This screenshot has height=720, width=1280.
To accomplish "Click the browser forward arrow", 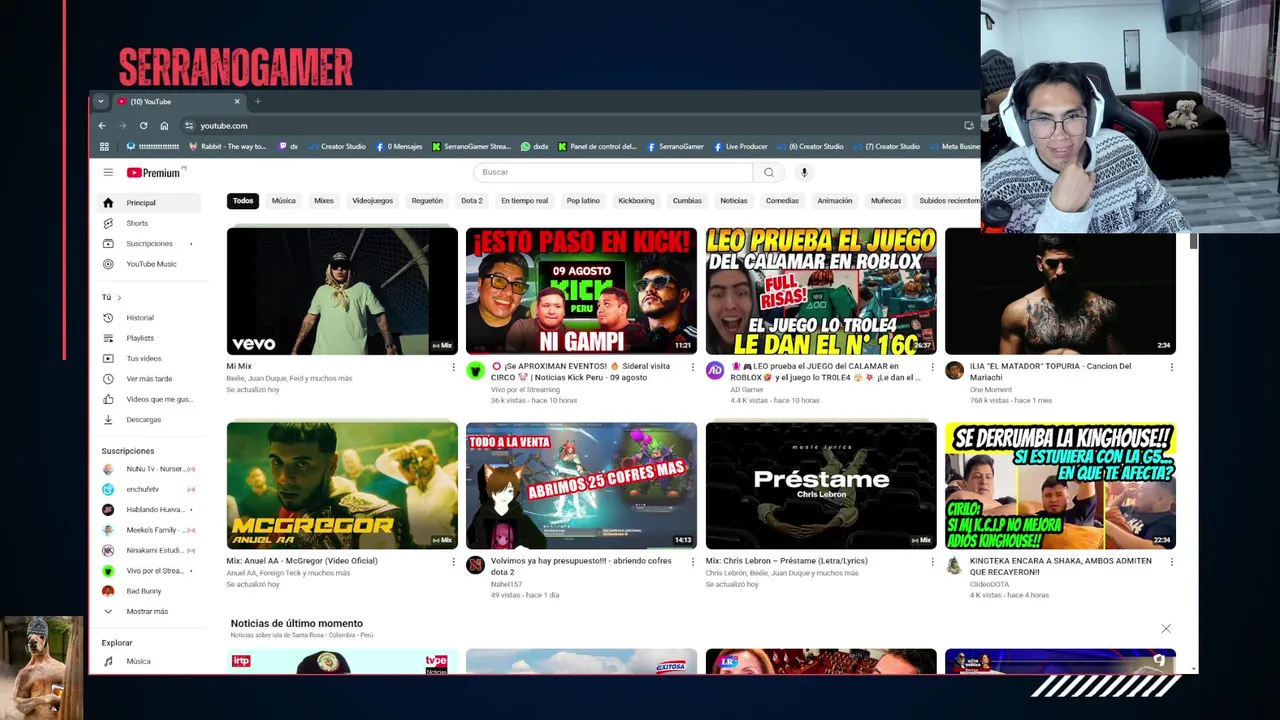I will click(x=123, y=126).
